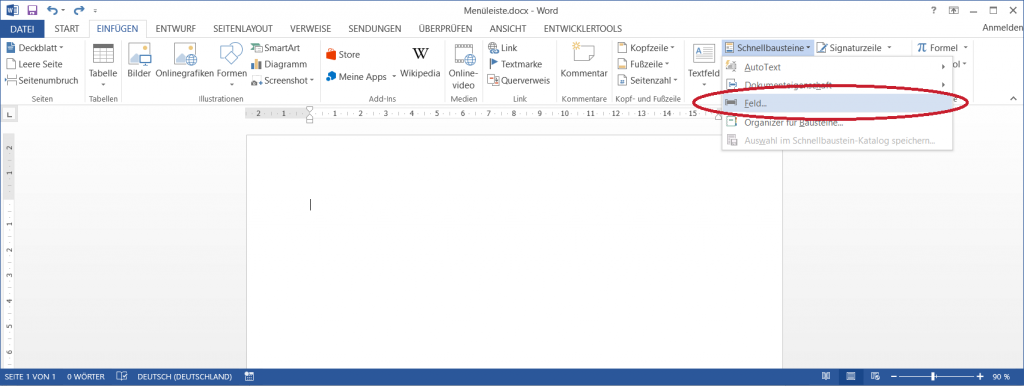Switch to the SEITENLAYOUT ribbon tab
This screenshot has width=1024, height=386.
[242, 29]
